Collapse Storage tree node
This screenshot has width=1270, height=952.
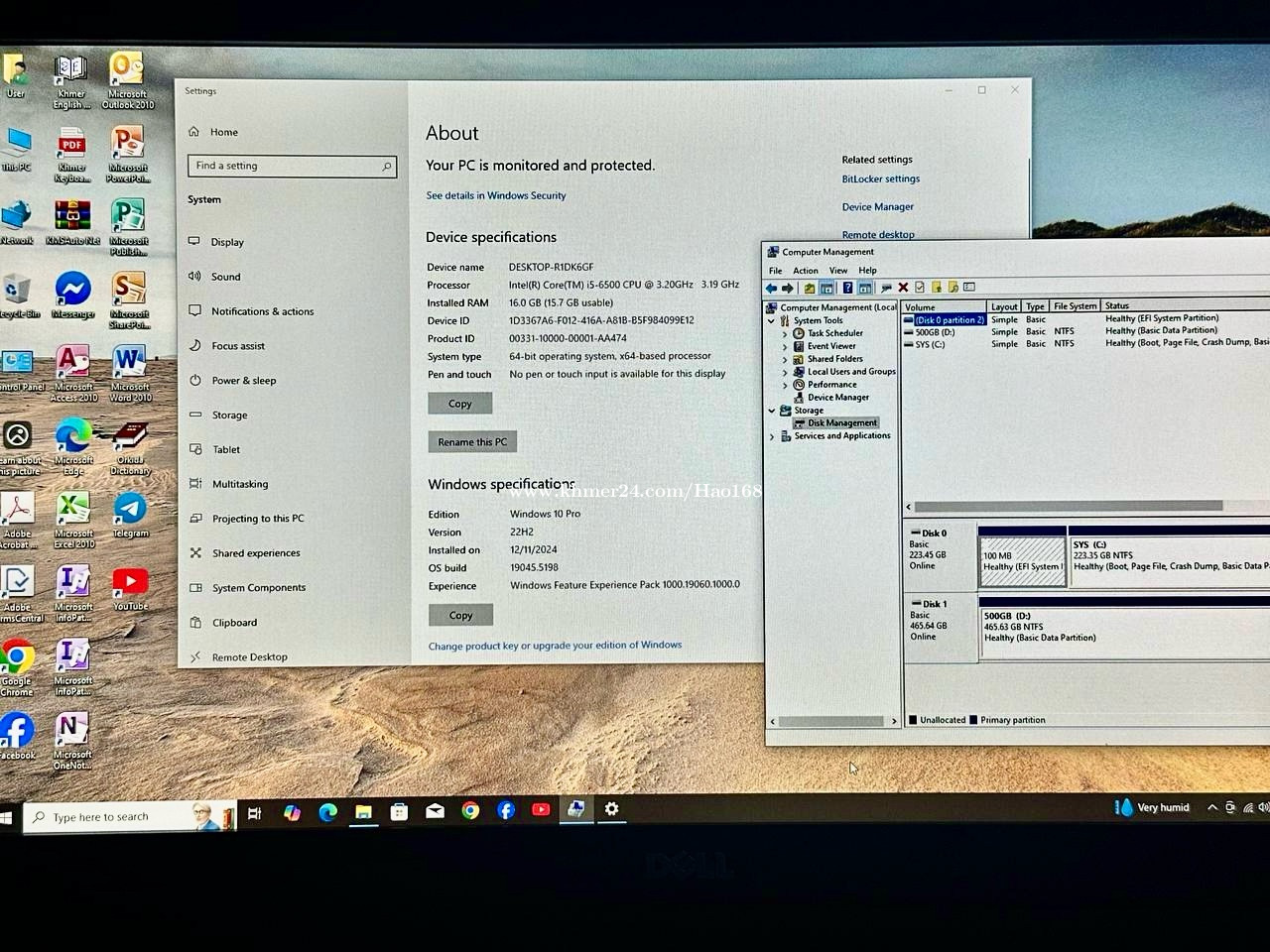(772, 411)
